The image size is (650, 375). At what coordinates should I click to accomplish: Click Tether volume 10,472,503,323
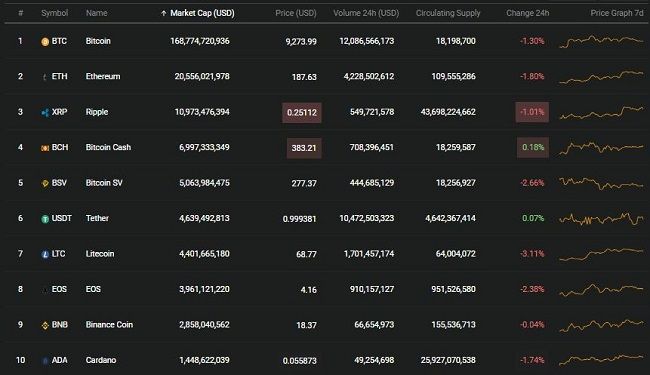[x=366, y=218]
